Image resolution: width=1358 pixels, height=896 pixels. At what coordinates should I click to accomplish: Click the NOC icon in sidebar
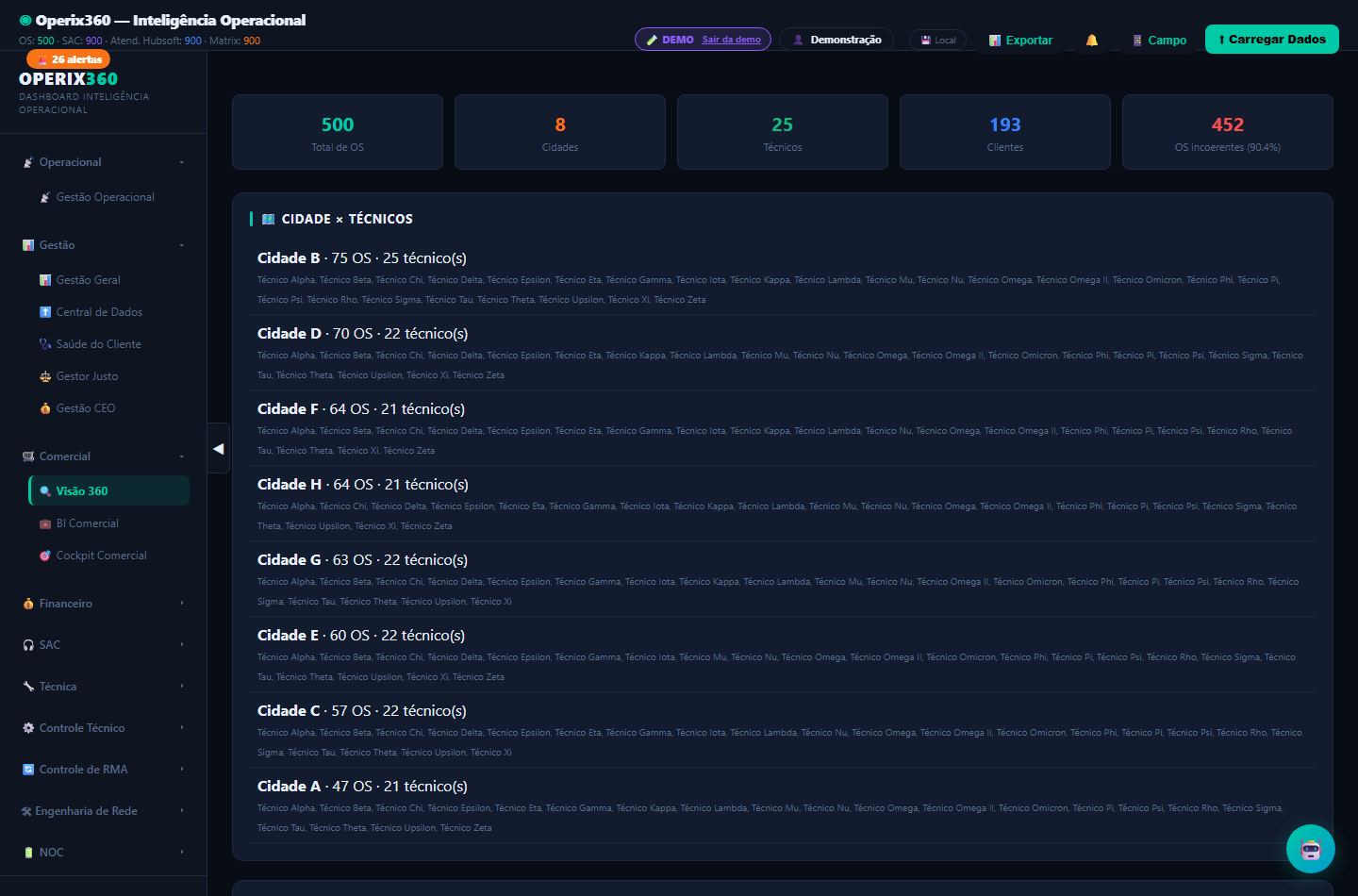point(28,853)
